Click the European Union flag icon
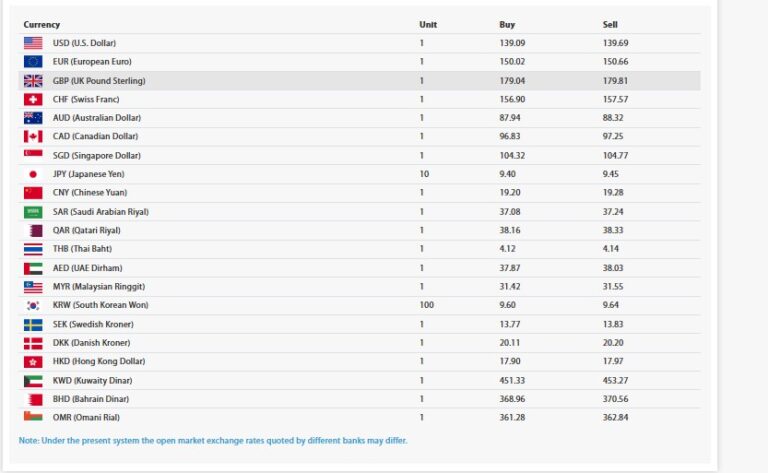Screen dimensions: 768x473 pyautogui.click(x=33, y=62)
